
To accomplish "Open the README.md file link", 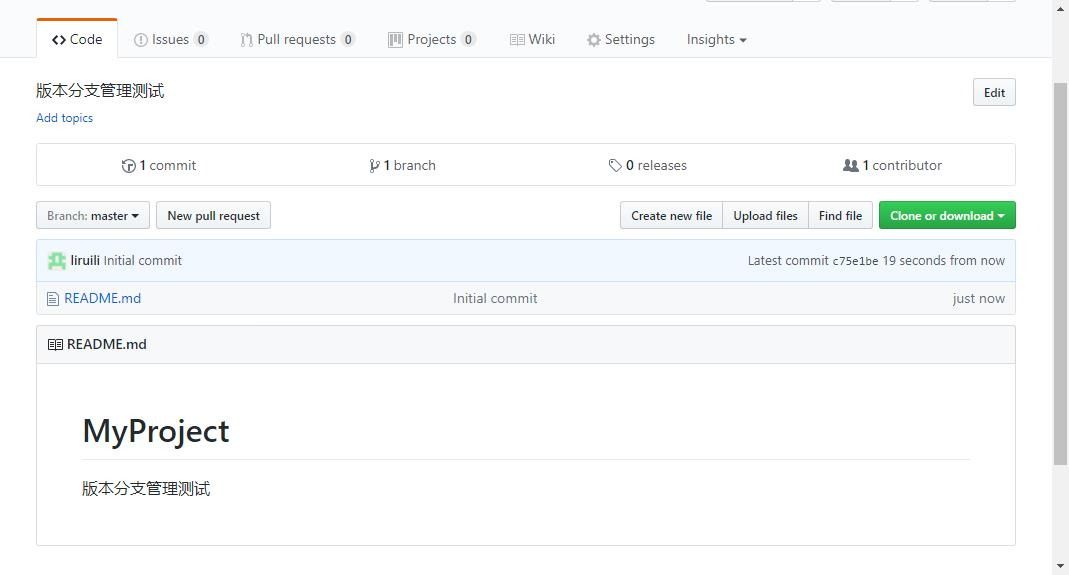I will click(x=102, y=299).
